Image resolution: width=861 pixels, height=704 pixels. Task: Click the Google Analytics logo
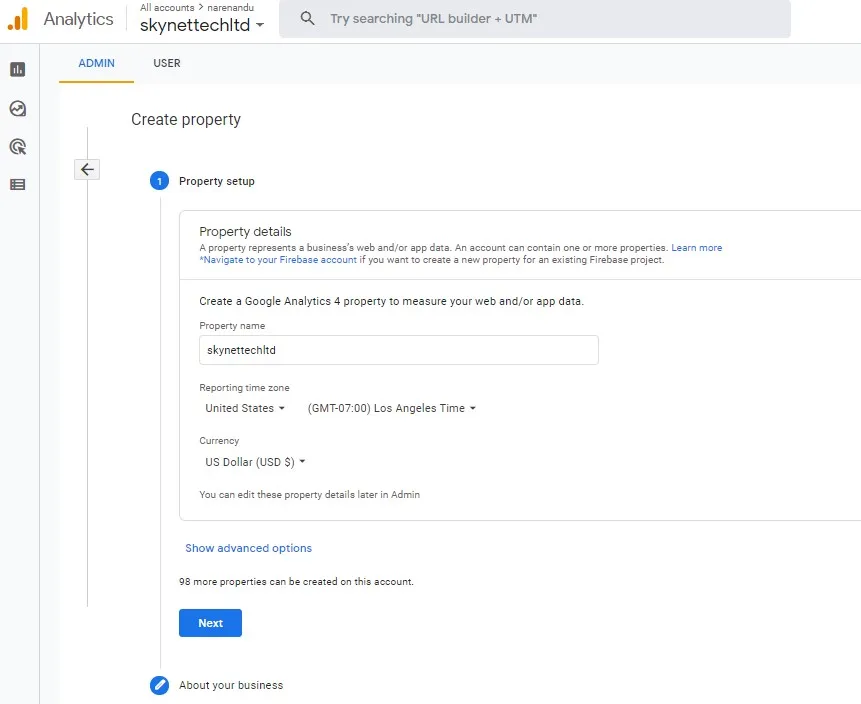tap(18, 19)
